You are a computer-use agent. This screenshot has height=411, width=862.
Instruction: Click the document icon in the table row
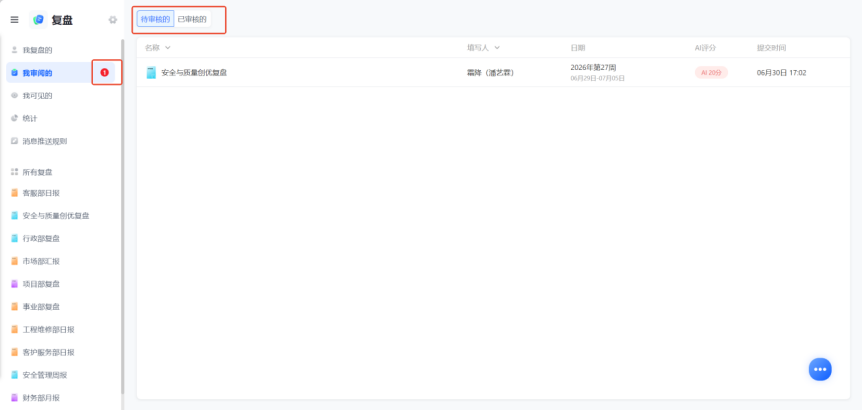coord(151,73)
